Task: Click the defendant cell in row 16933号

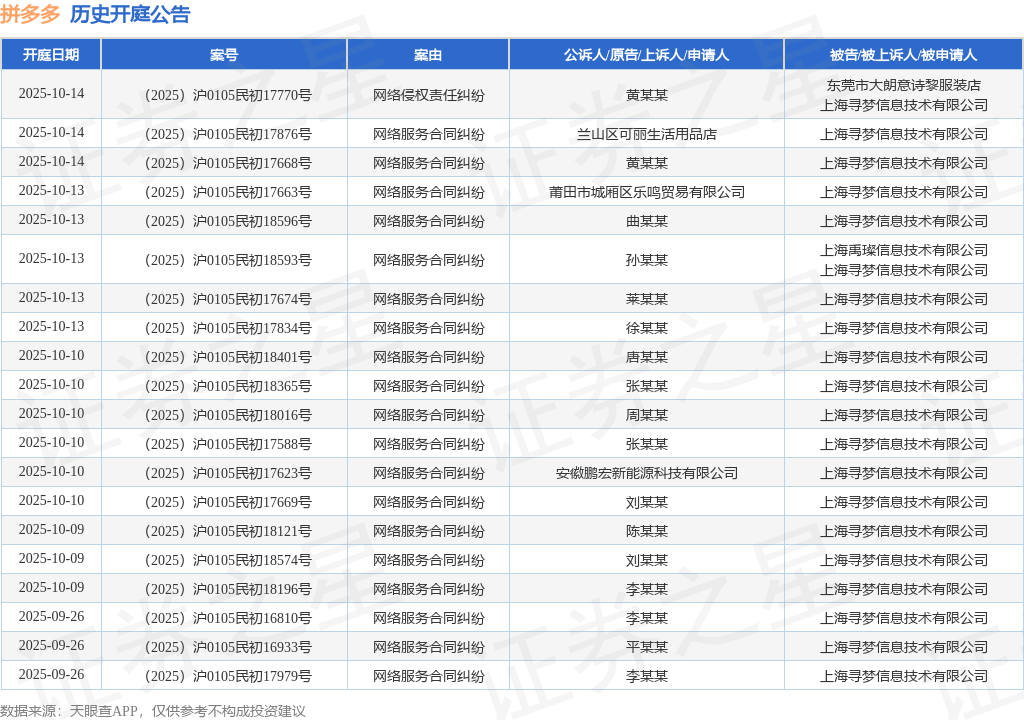Action: point(904,647)
